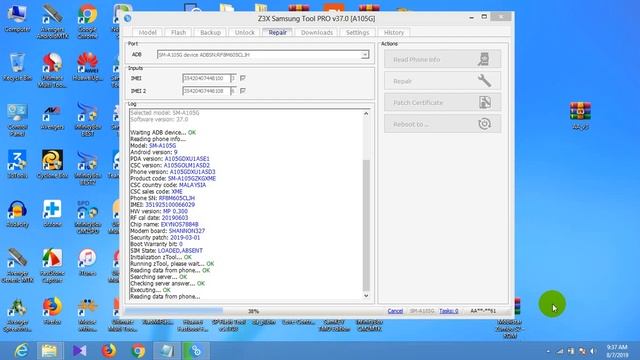The height and width of the screenshot is (360, 640).
Task: Click the 'Phone SN' log line
Action: coord(162,198)
